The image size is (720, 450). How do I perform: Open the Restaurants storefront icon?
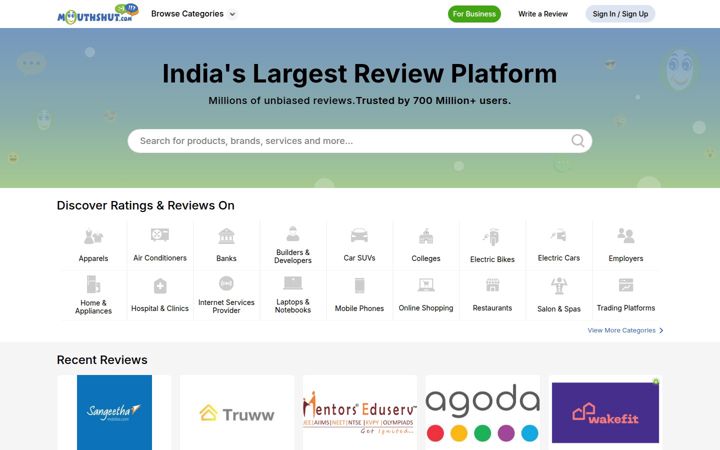(x=492, y=285)
